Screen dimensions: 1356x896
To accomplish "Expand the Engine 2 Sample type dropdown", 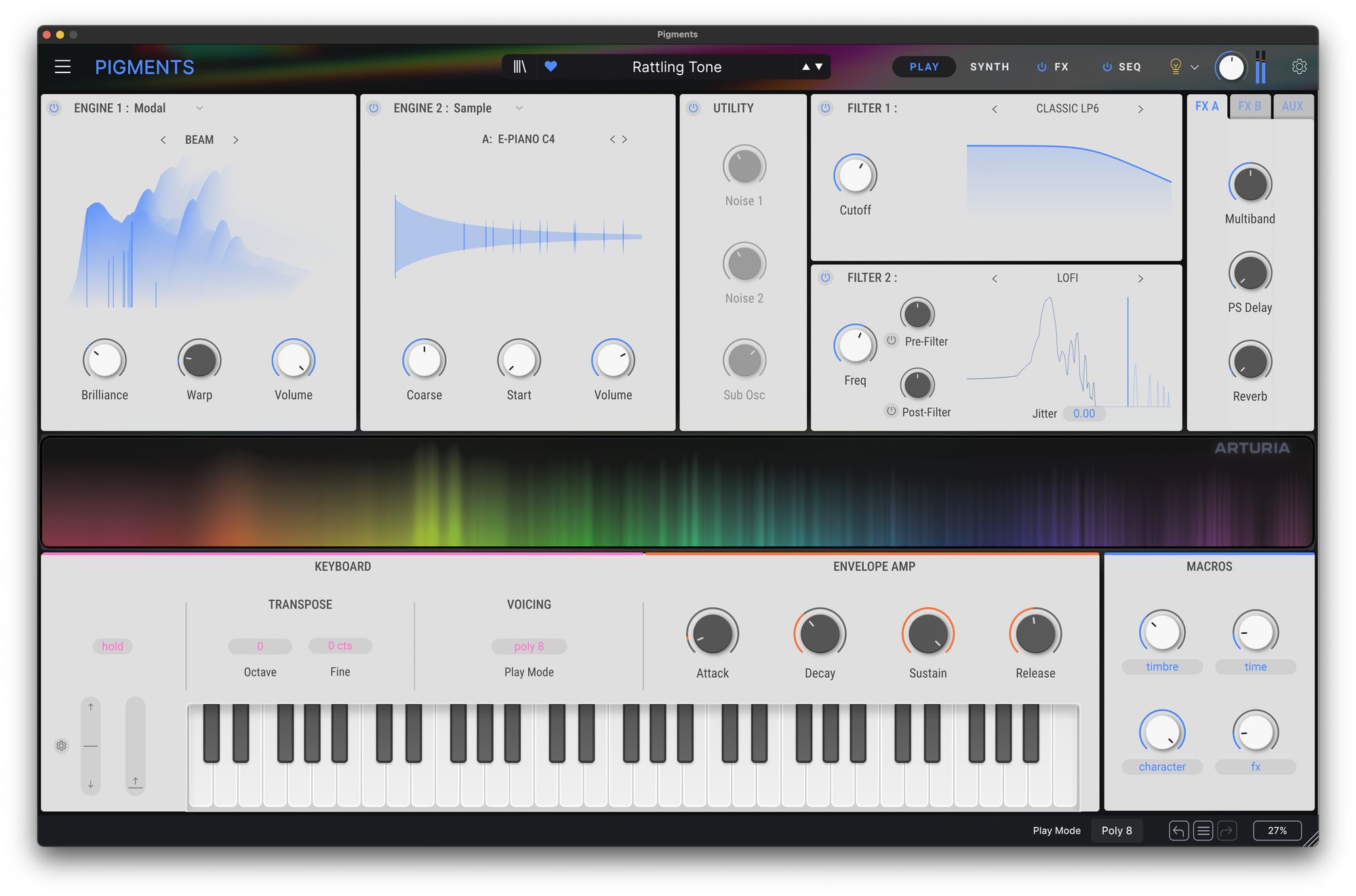I will point(519,108).
